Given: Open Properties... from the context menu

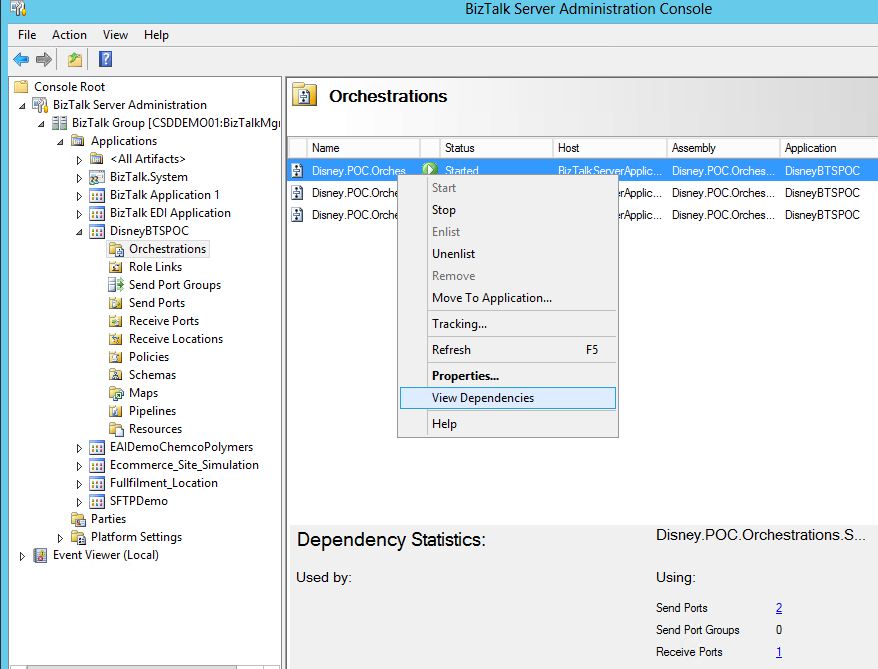Looking at the screenshot, I should (x=508, y=376).
